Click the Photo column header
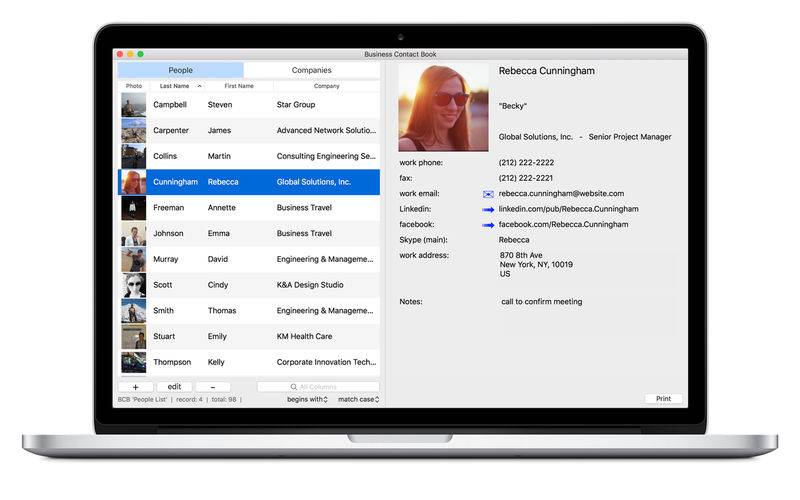This screenshot has width=800, height=500. coord(134,86)
